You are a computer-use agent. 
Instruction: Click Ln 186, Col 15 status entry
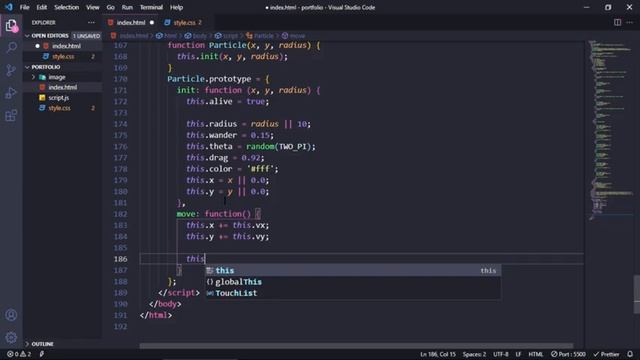coord(438,354)
